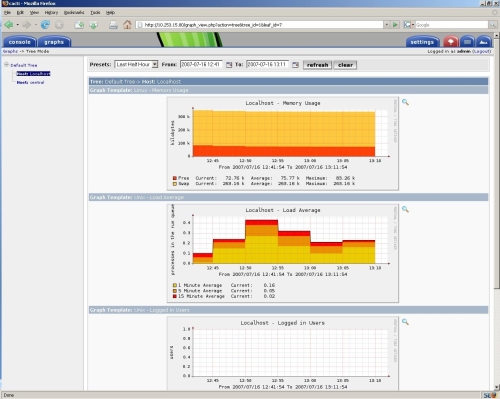Open the calendar picker for From date
The image size is (500, 399).
tap(229, 65)
